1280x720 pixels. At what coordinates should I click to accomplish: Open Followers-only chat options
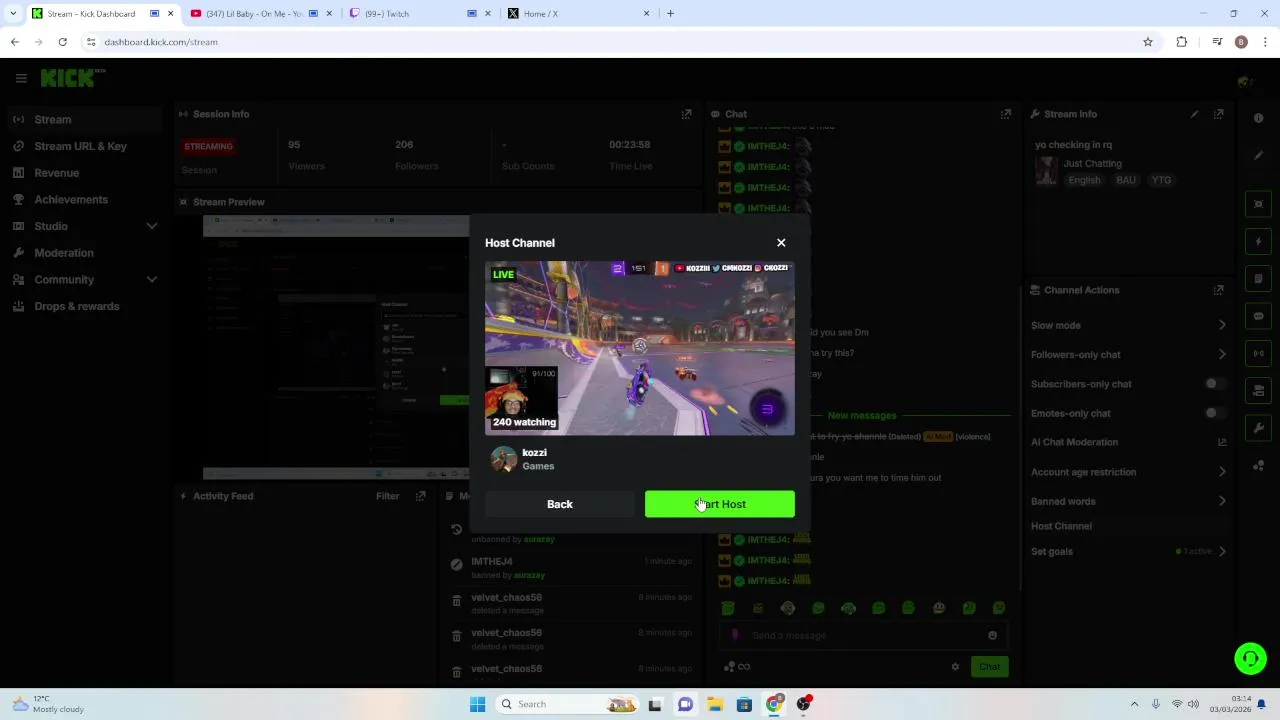(x=1128, y=354)
